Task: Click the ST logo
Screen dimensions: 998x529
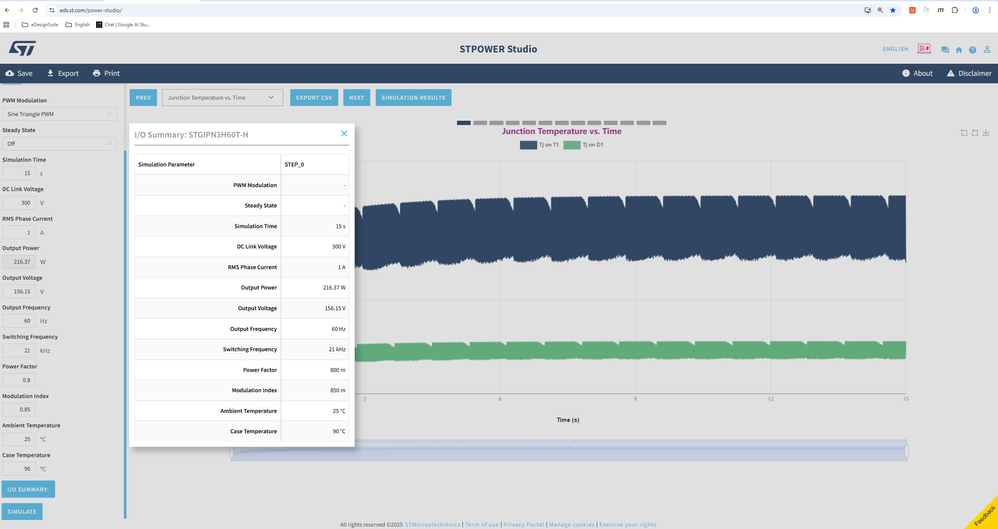Action: point(23,49)
